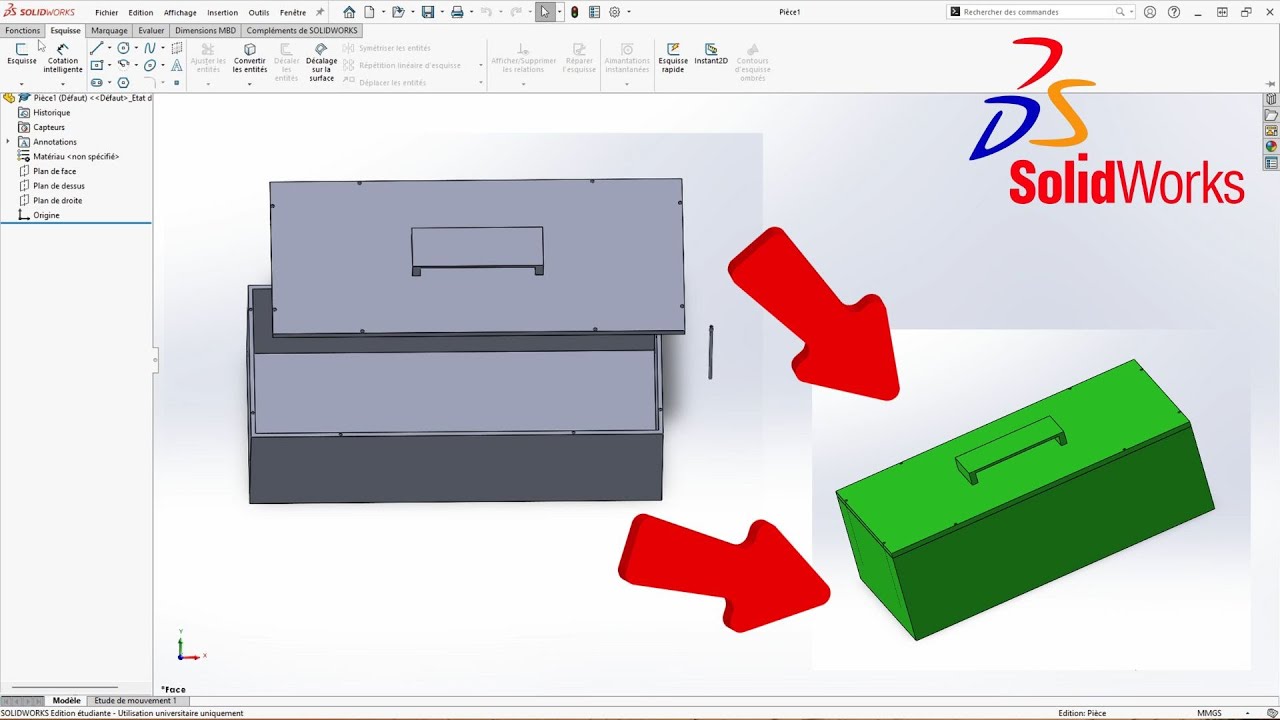
Task: Switch to Compléments de SOLIDWORKS tab
Action: coord(302,31)
